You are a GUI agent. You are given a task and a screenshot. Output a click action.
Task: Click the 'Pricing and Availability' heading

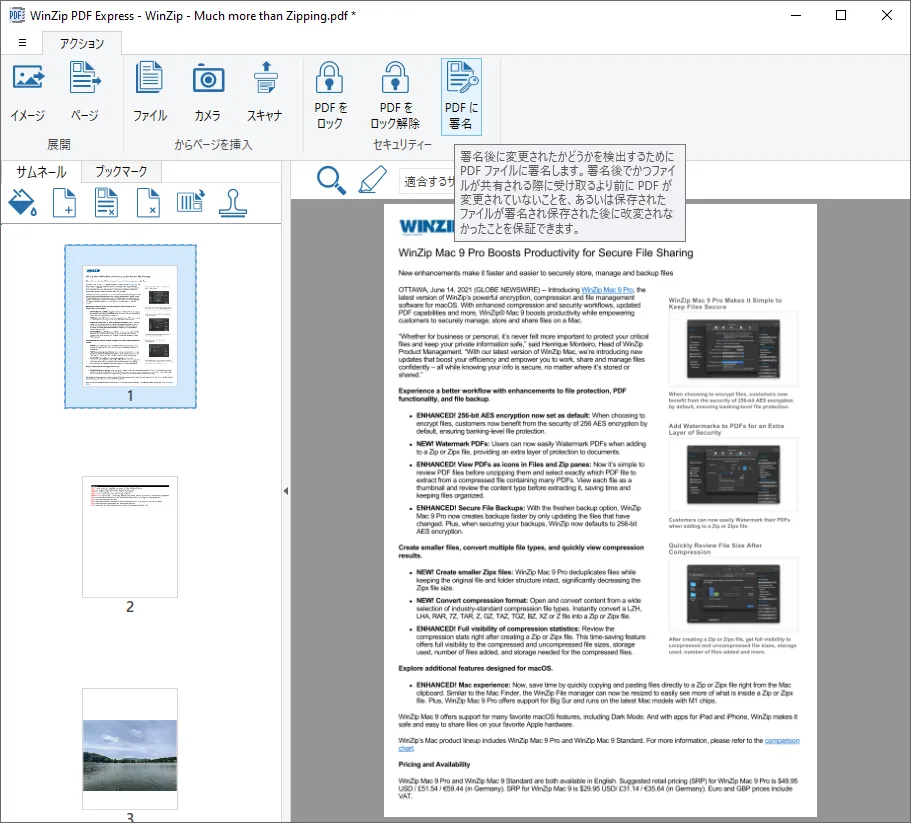coord(434,764)
